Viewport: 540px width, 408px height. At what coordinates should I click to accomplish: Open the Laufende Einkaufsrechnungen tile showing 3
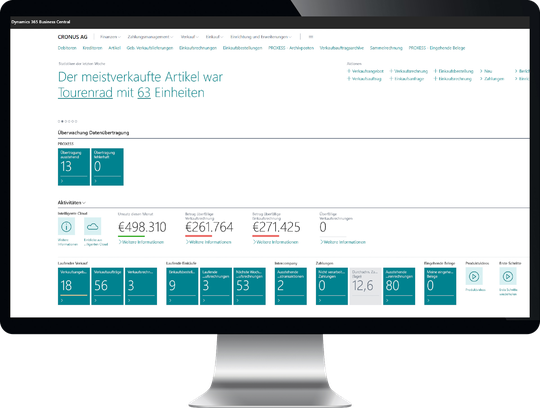[216, 286]
